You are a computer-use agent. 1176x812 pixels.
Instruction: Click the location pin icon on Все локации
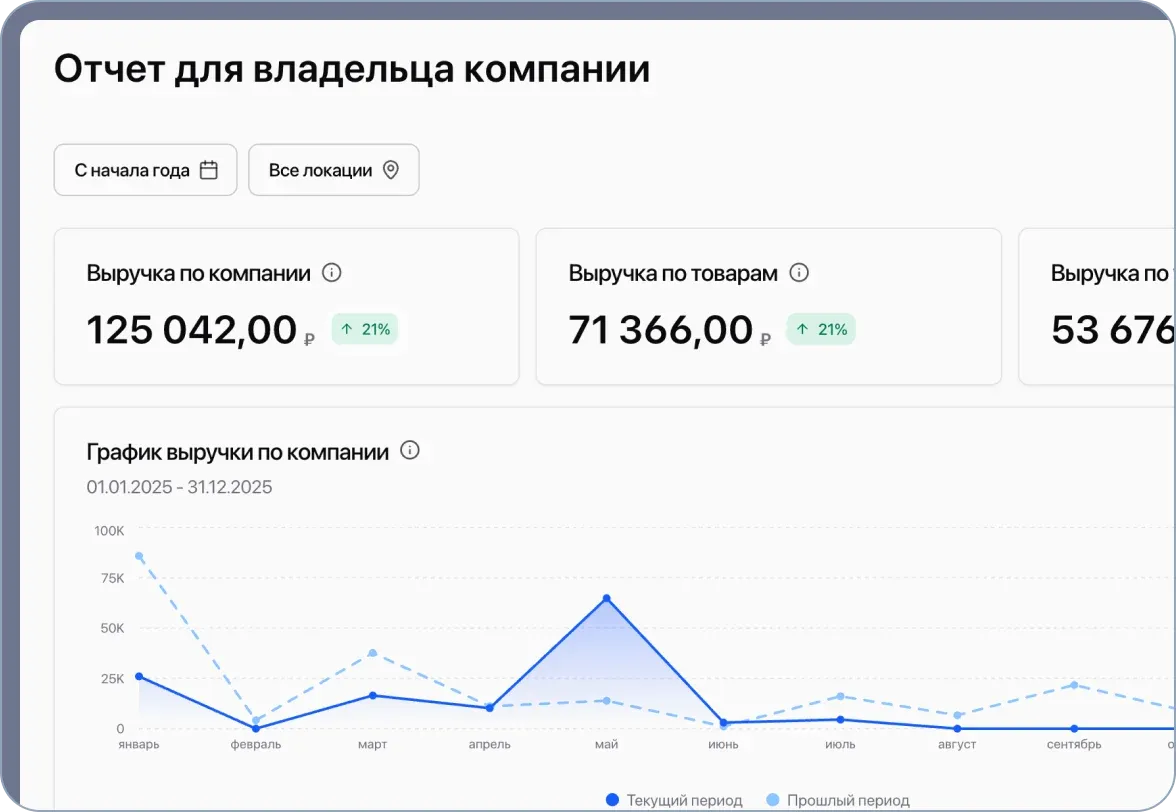(x=392, y=170)
